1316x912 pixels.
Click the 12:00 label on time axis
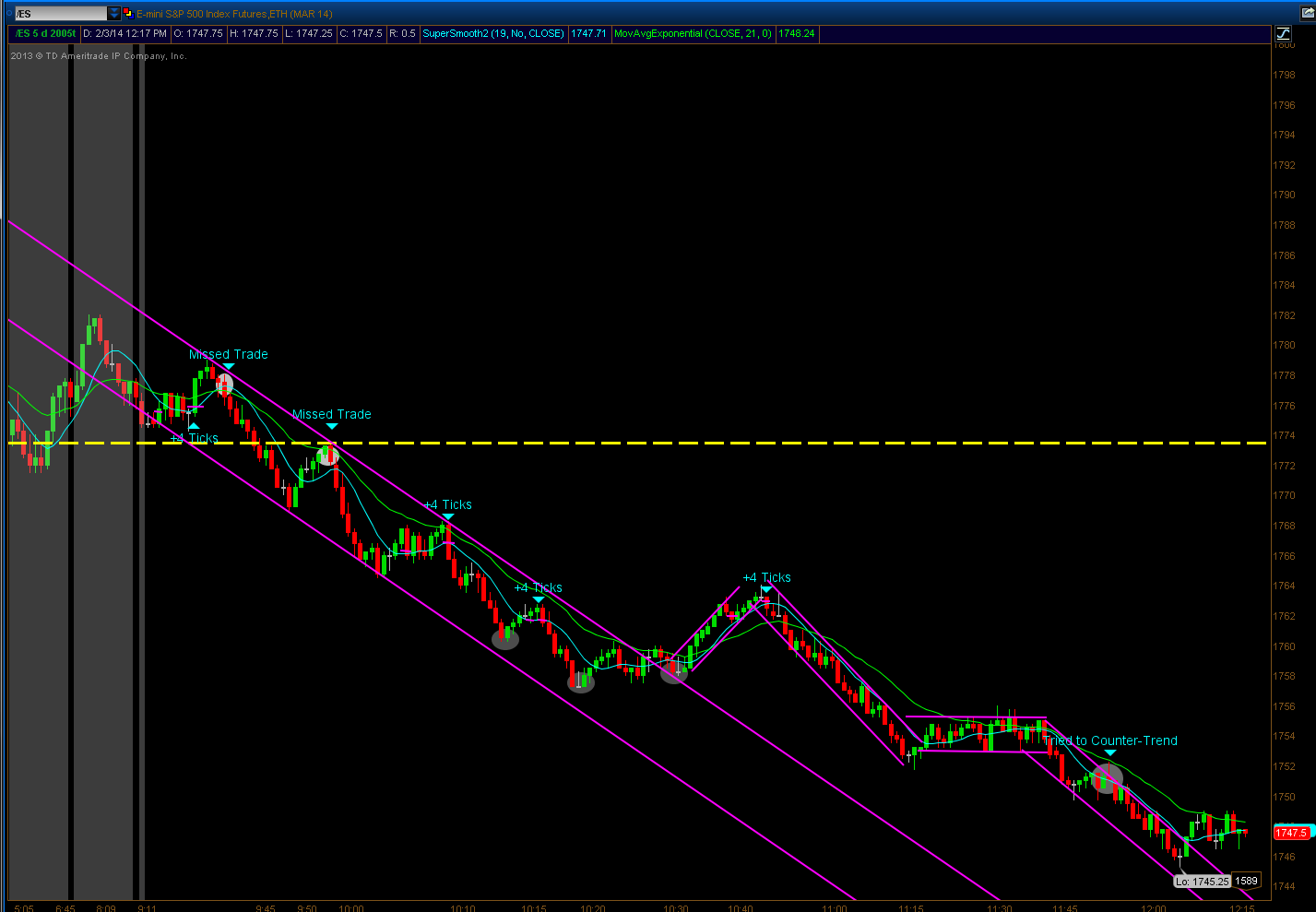(x=1153, y=908)
